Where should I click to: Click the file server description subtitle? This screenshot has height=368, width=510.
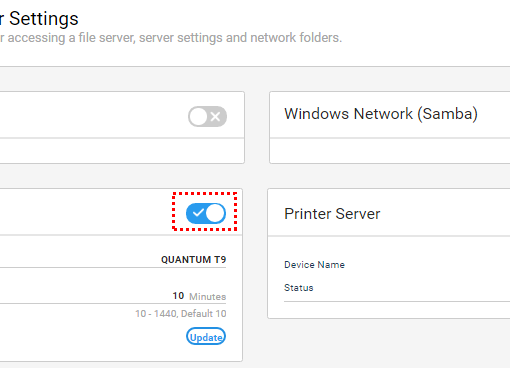tap(171, 38)
